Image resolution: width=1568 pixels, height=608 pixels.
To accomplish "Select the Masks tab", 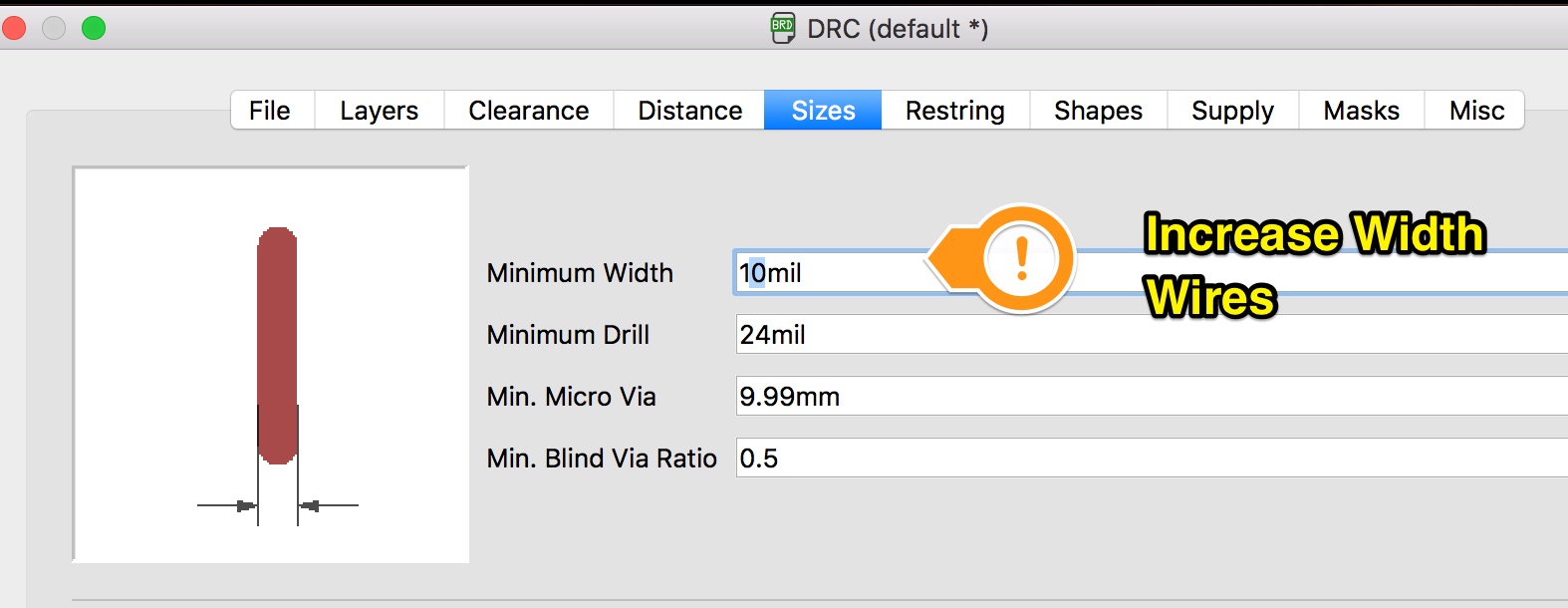I will [1361, 111].
